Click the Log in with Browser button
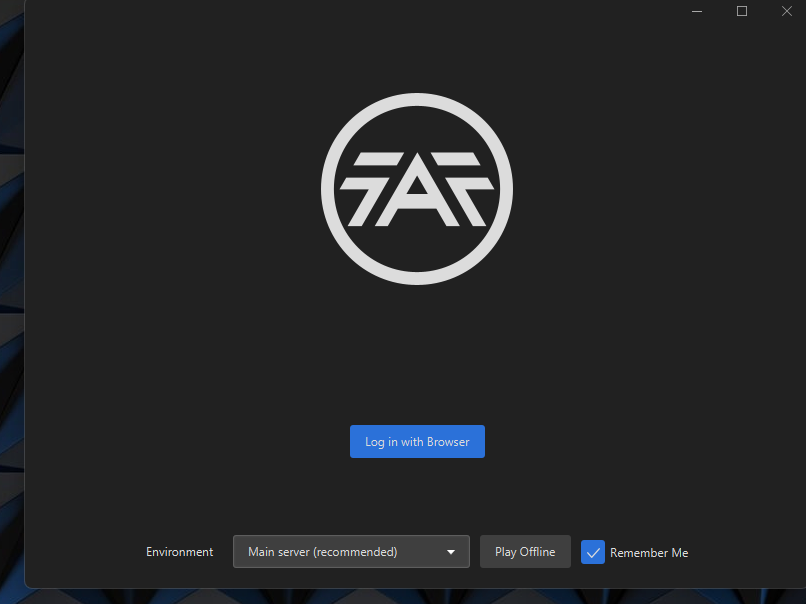The image size is (806, 604). (x=417, y=442)
